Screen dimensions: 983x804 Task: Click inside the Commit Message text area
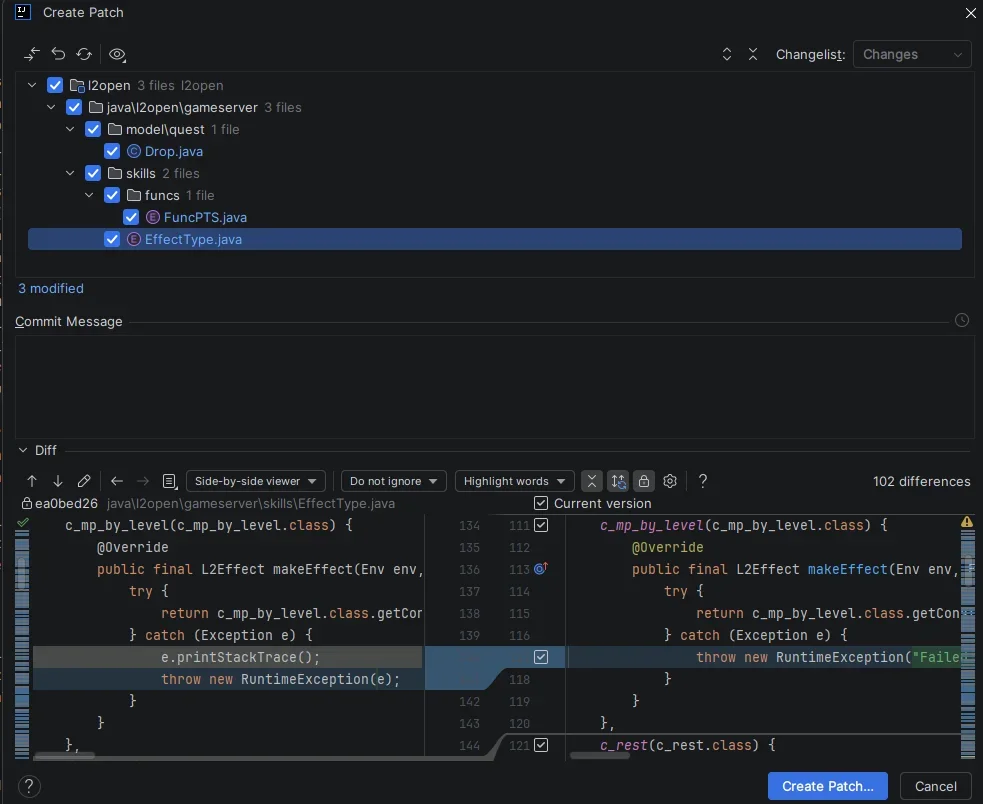495,386
